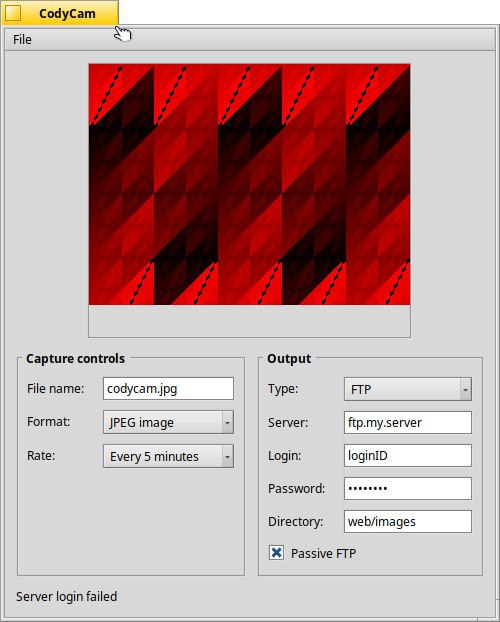Click the Login field containing loginID
500x622 pixels.
pos(408,455)
